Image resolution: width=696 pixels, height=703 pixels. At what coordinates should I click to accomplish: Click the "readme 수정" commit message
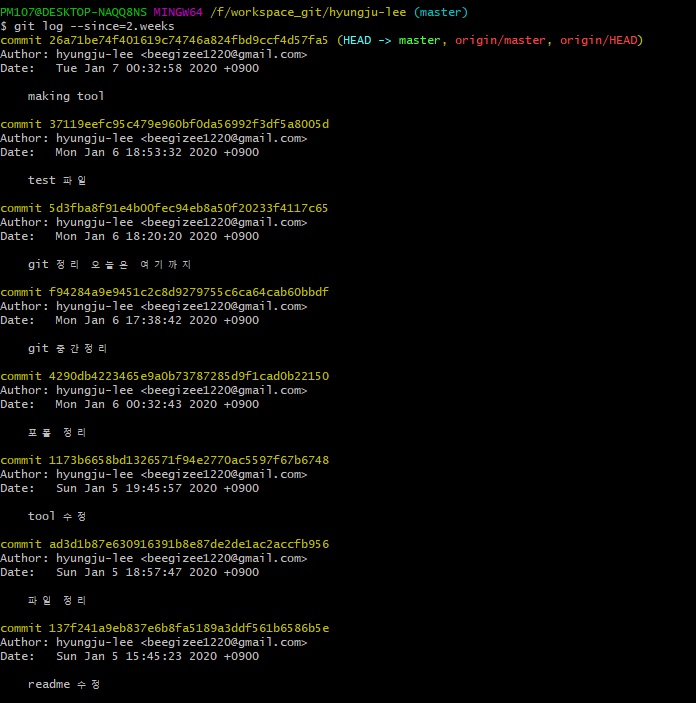click(64, 684)
